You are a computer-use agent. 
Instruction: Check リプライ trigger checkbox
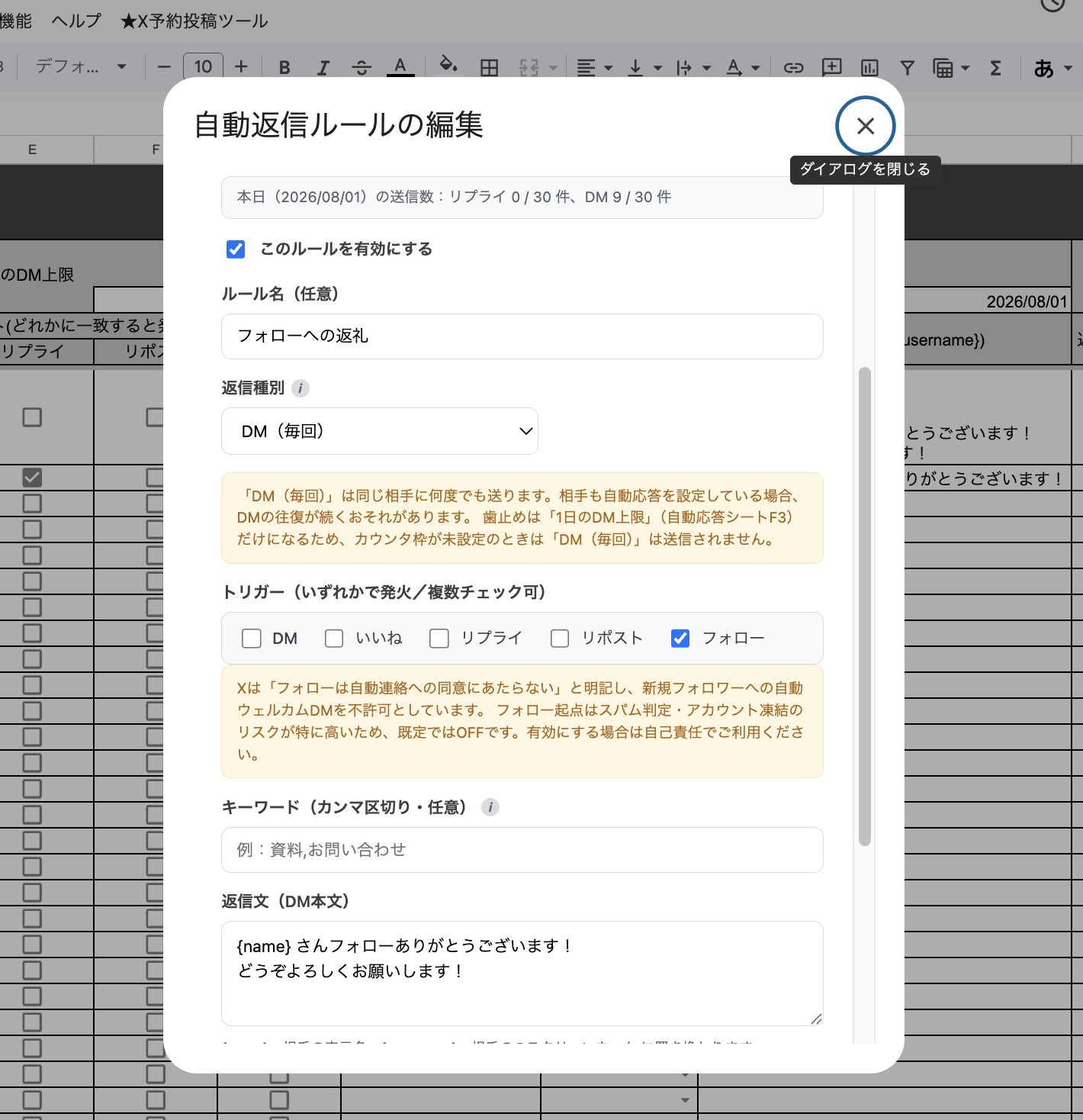(439, 639)
